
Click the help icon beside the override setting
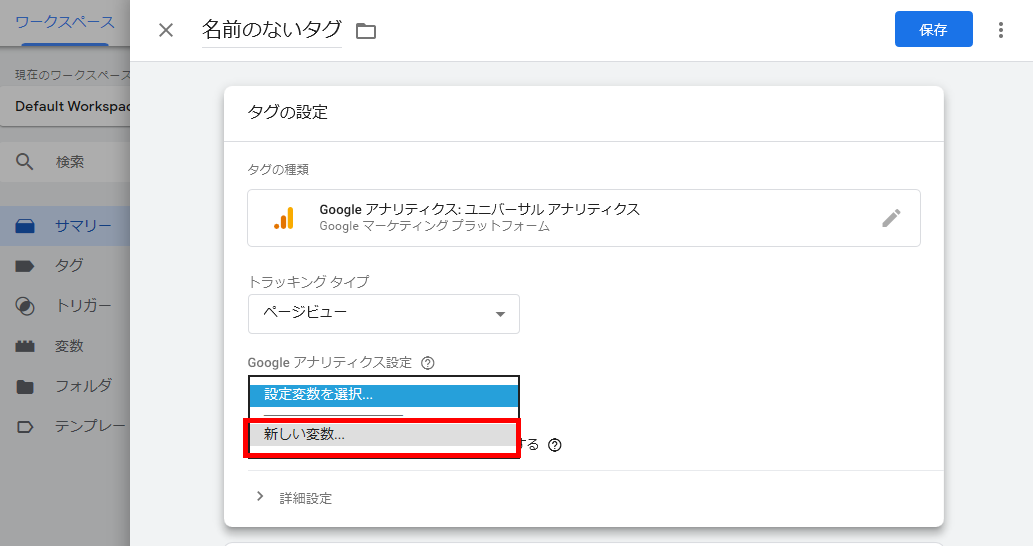pos(555,445)
